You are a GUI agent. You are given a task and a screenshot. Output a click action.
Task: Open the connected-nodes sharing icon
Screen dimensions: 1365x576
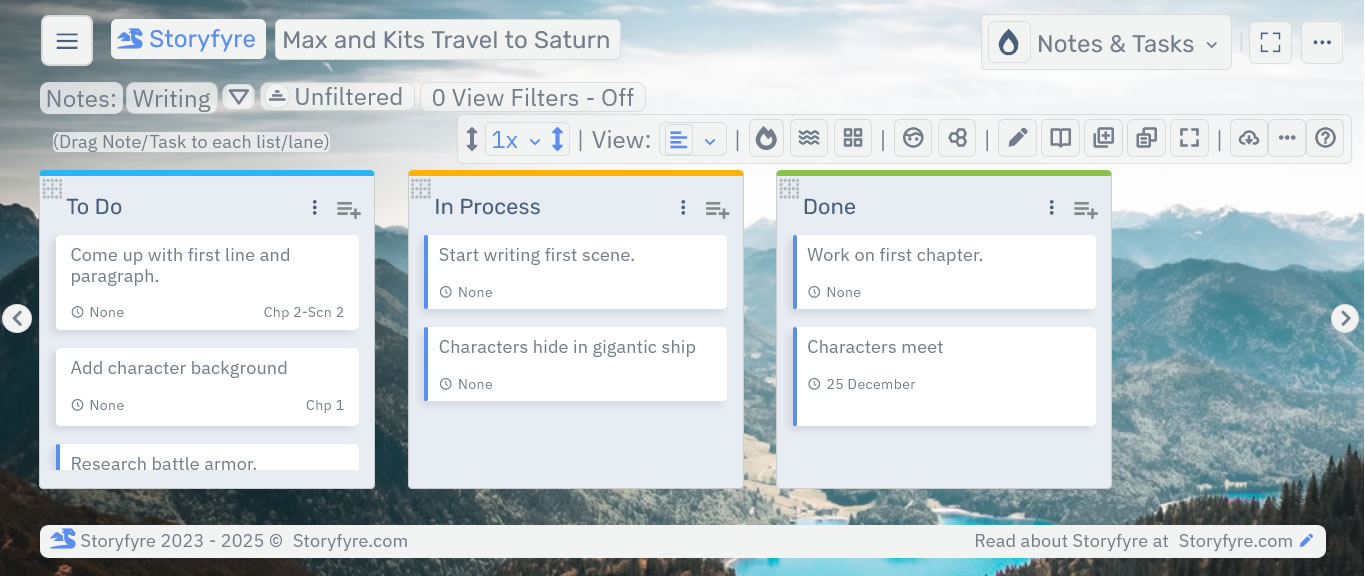tap(957, 137)
